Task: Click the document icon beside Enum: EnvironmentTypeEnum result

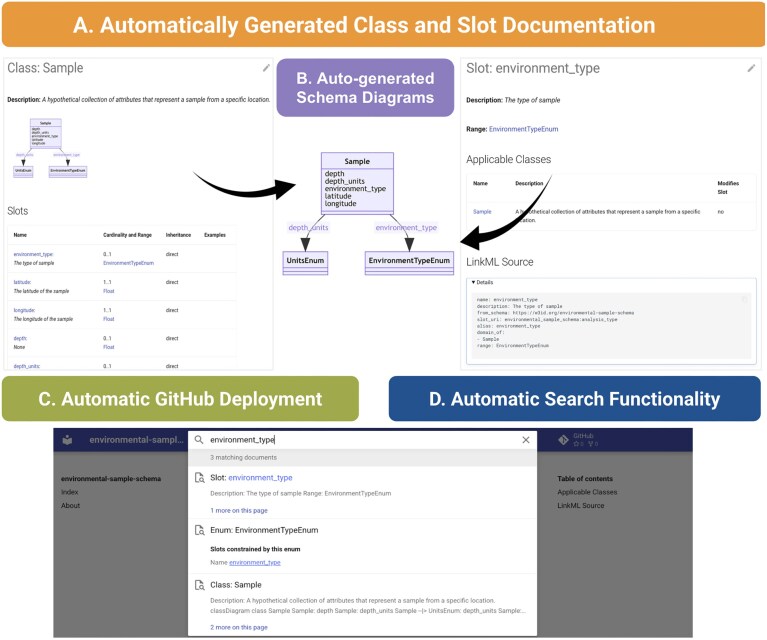Action: 200,530
